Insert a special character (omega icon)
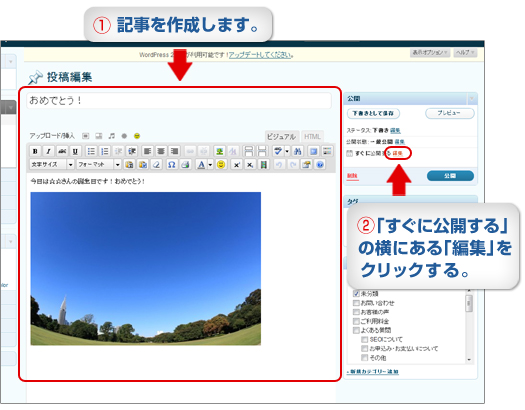 tap(171, 165)
